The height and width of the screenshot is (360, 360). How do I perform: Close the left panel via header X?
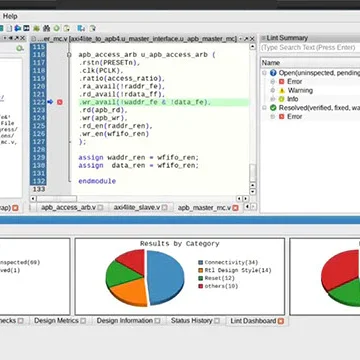[22, 38]
